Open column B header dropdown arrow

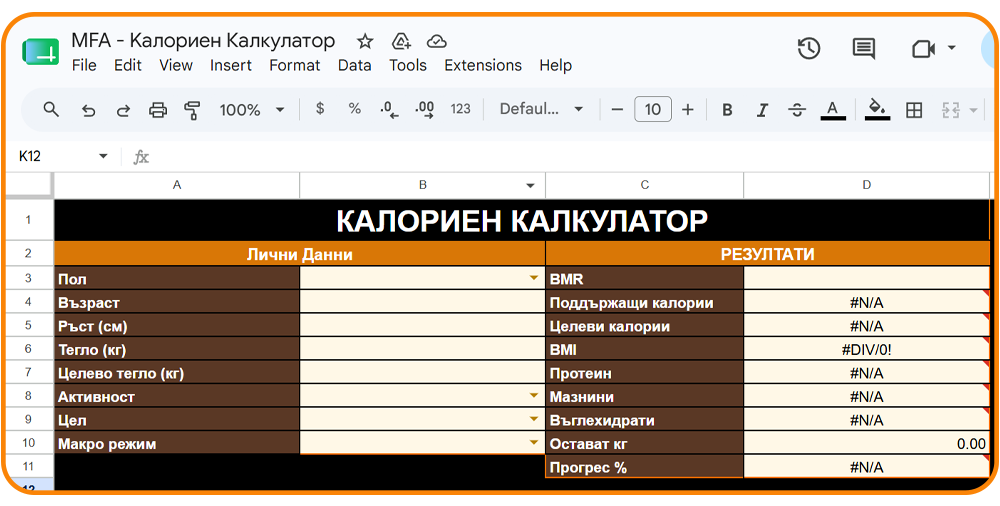click(530, 186)
